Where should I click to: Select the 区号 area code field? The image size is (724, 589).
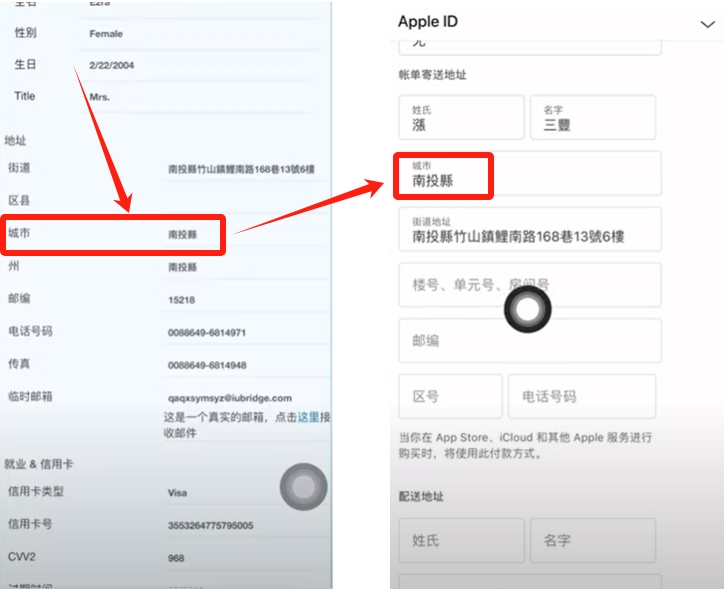point(450,396)
